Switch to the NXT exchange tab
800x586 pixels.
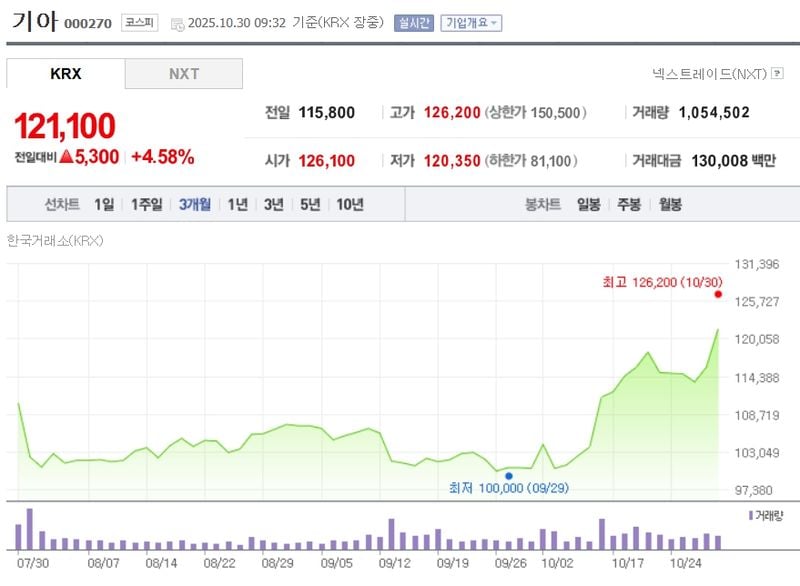click(x=185, y=73)
